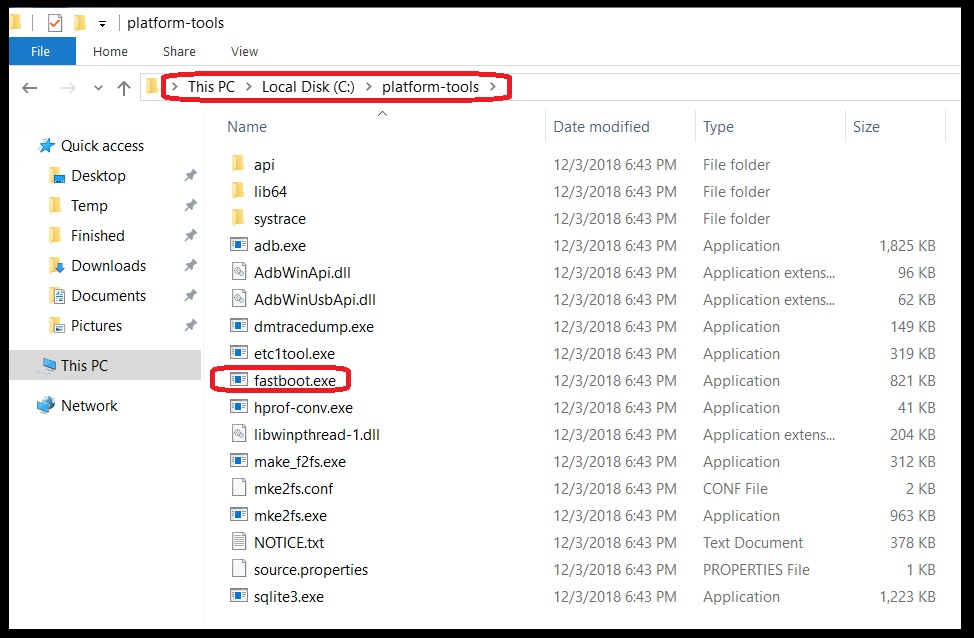This screenshot has width=974, height=638.
Task: Select the mke2fs.conf file icon
Action: pyautogui.click(x=239, y=488)
